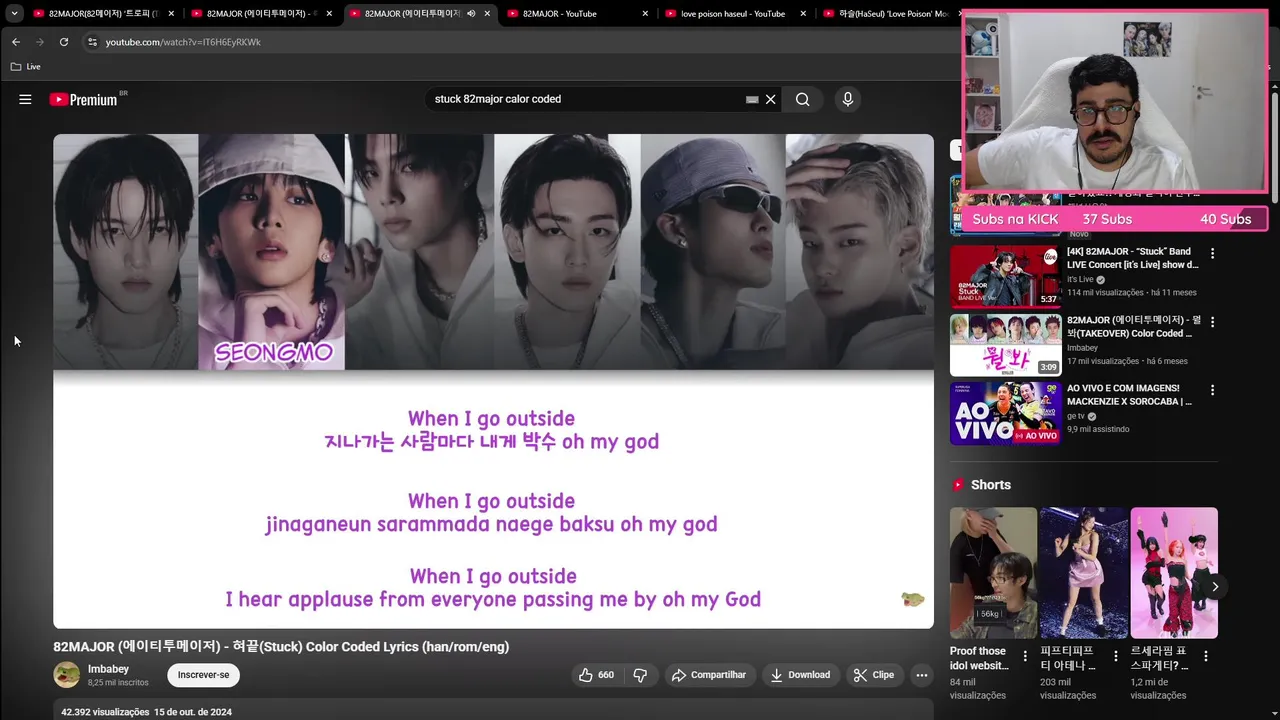
Task: Close the "love poison haseul" tab
Action: click(802, 14)
